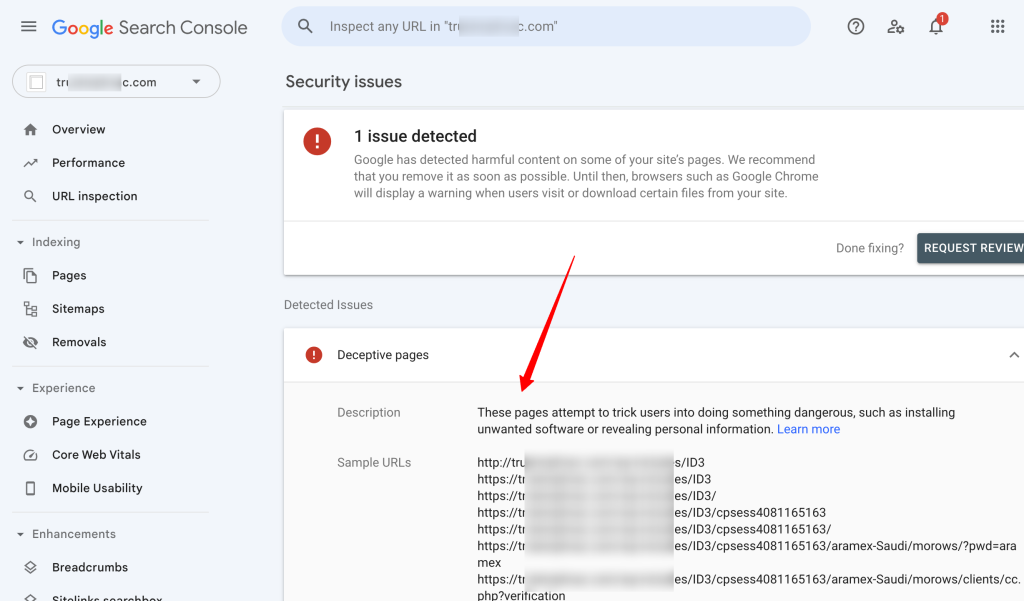Open Mobile Usability report
This screenshot has width=1024, height=601.
[x=97, y=488]
